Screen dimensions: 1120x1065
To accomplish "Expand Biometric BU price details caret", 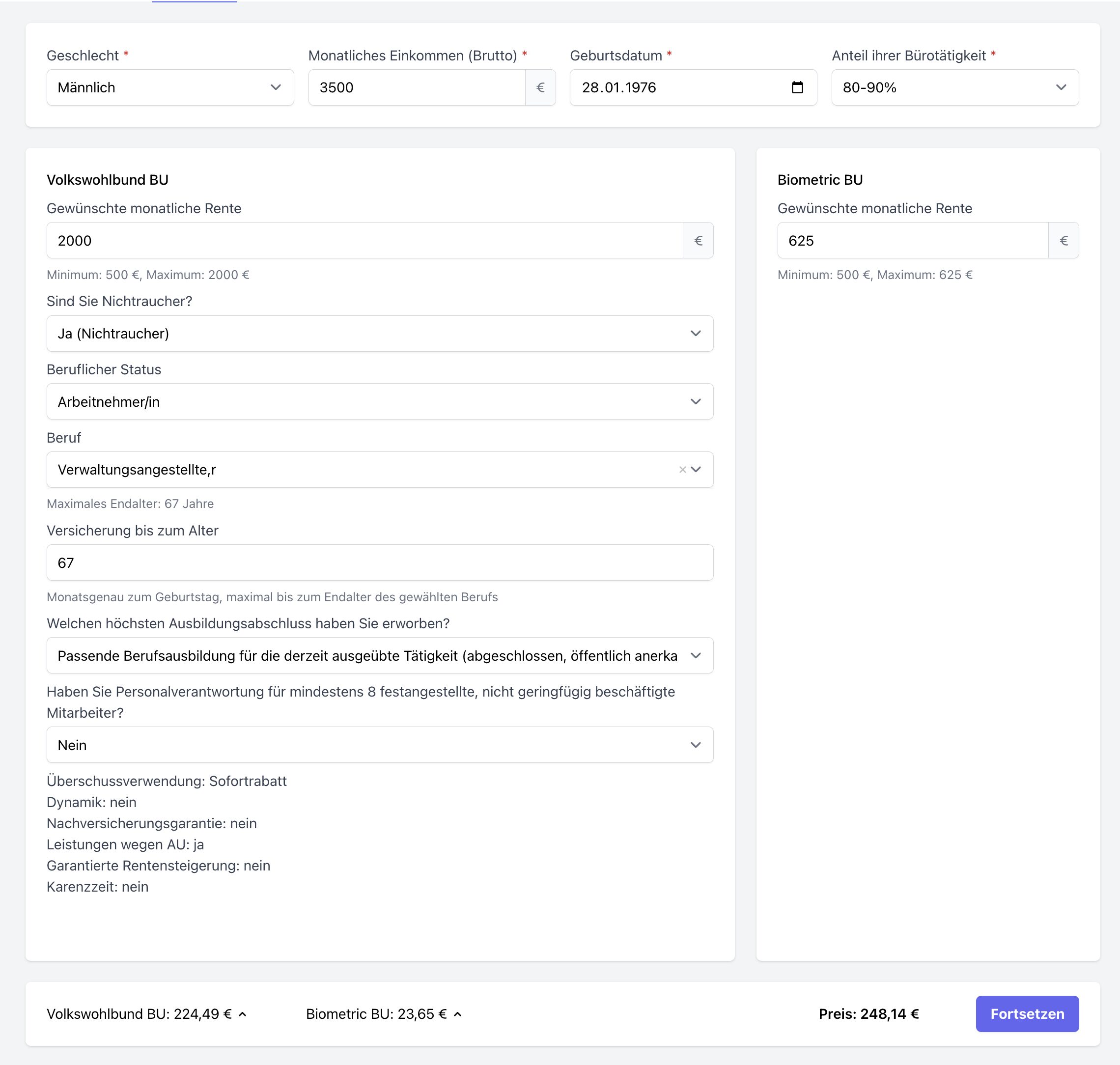I will pyautogui.click(x=457, y=1014).
